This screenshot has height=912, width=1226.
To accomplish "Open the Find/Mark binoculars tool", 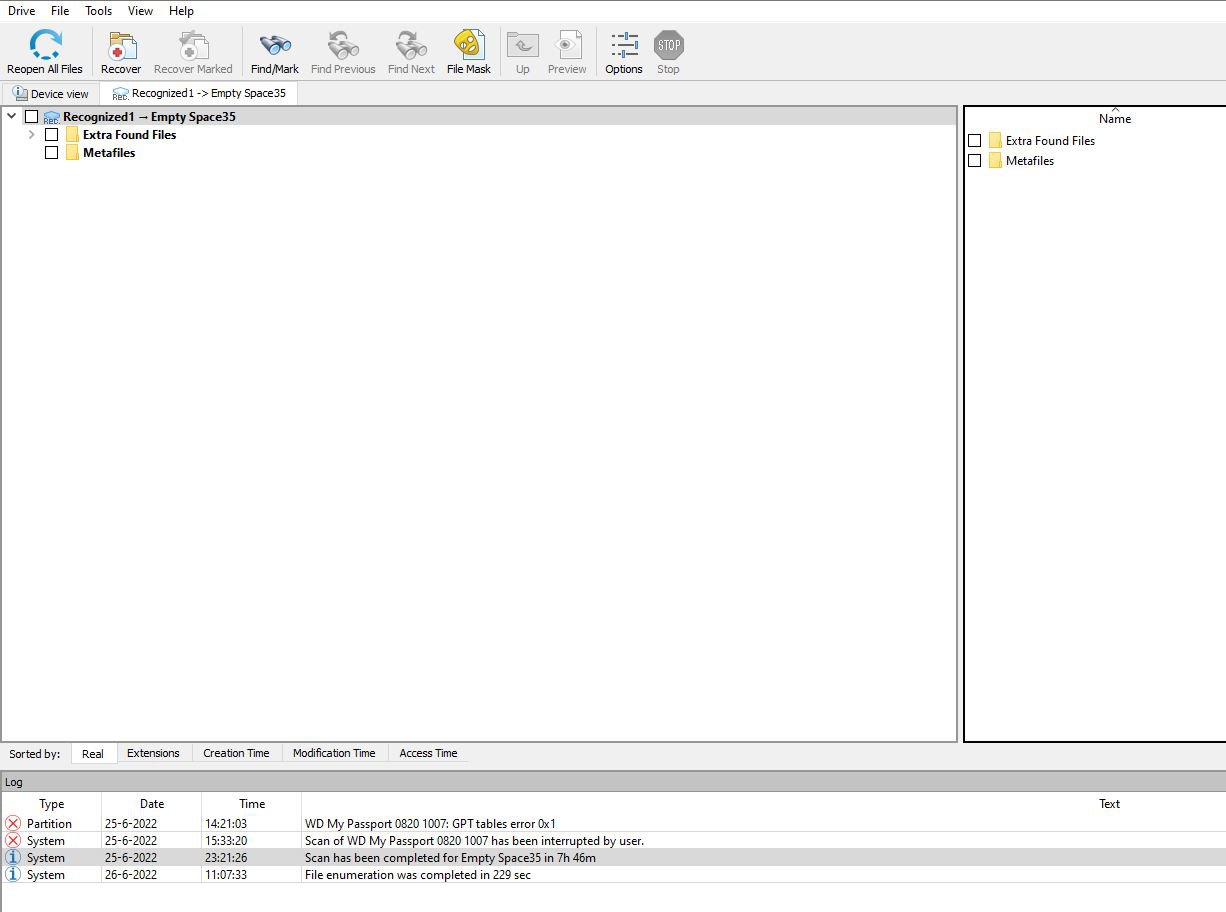I will pyautogui.click(x=275, y=45).
